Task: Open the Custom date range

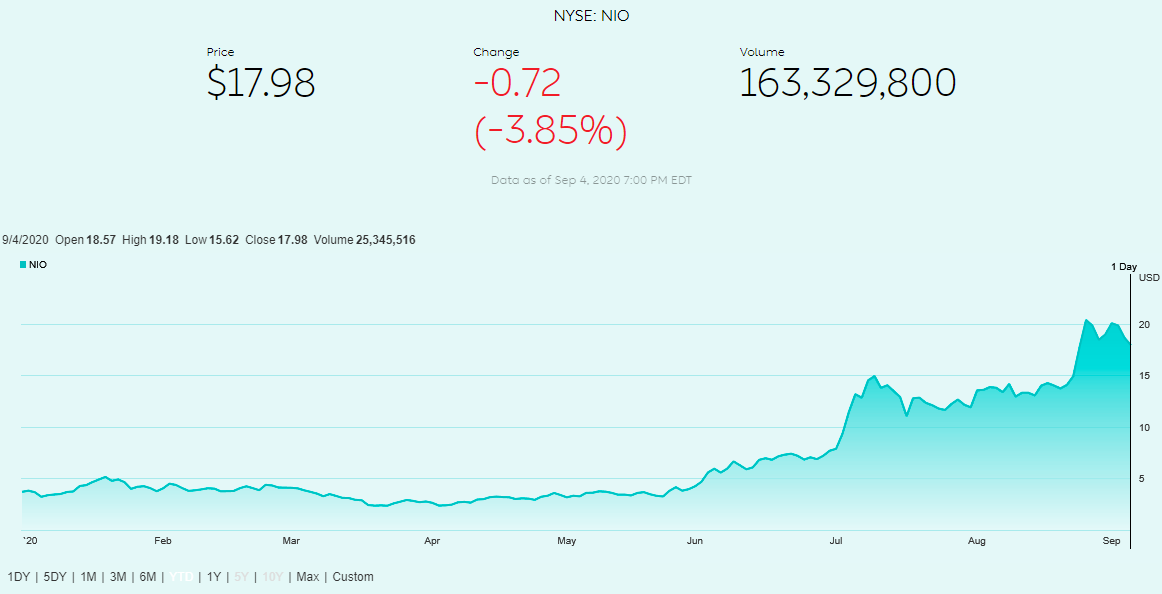Action: click(x=353, y=576)
